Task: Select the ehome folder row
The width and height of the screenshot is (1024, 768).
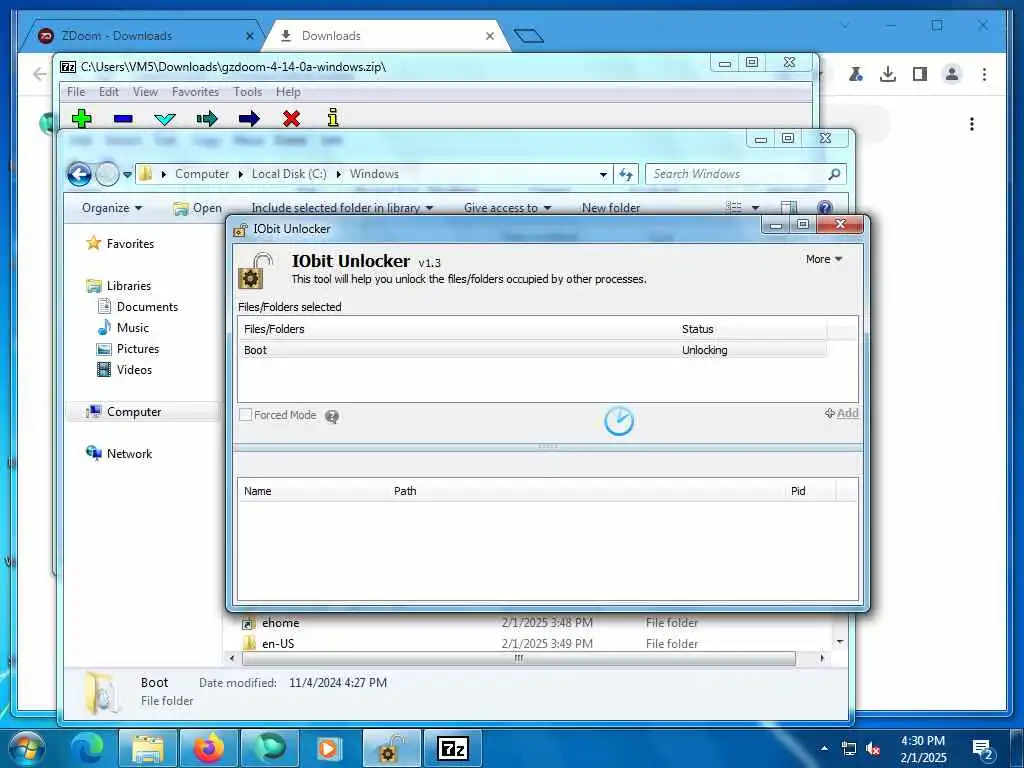Action: pyautogui.click(x=536, y=623)
